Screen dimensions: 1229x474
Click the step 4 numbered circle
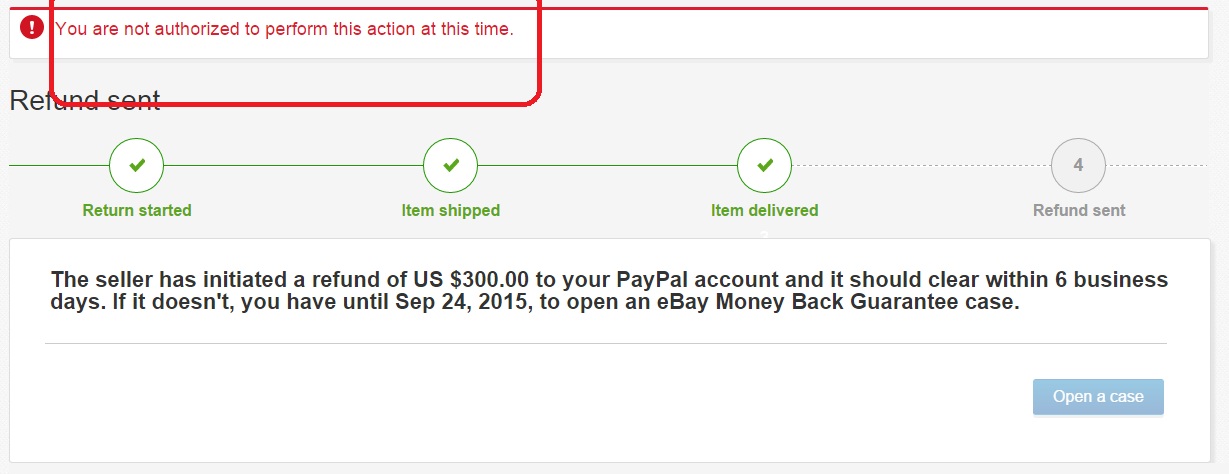click(1078, 165)
